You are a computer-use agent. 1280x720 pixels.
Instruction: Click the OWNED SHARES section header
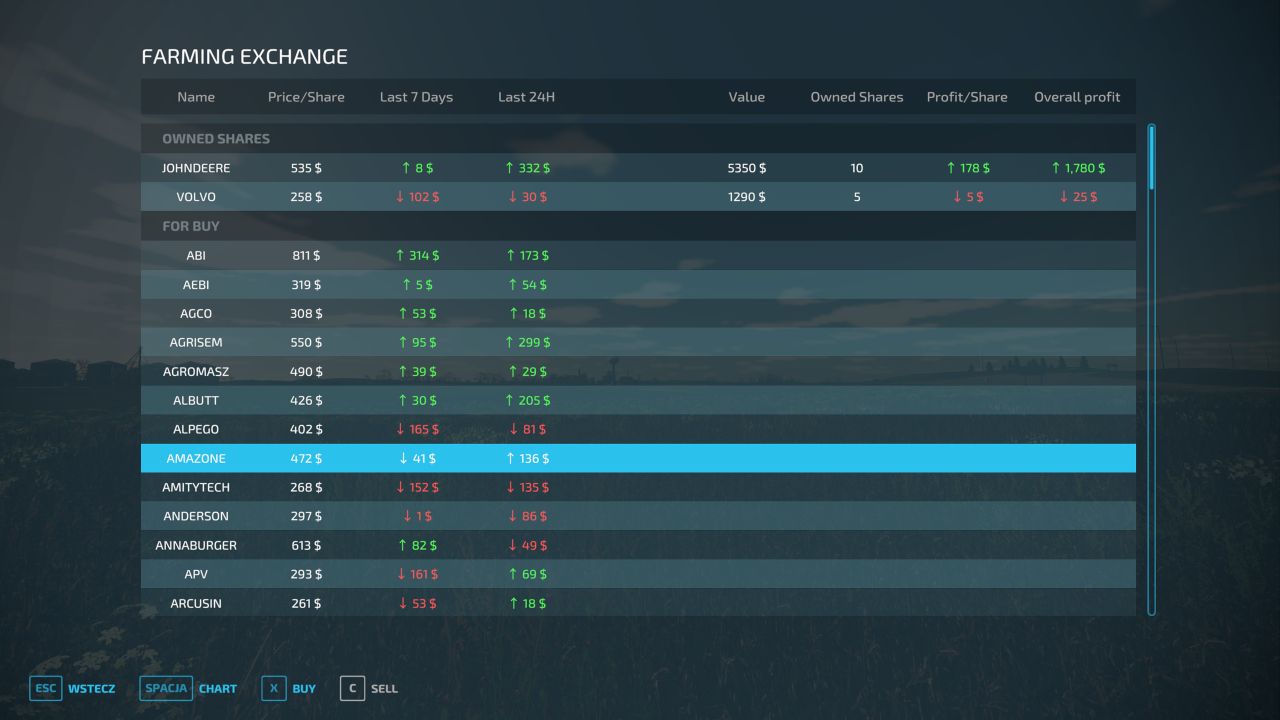(216, 139)
